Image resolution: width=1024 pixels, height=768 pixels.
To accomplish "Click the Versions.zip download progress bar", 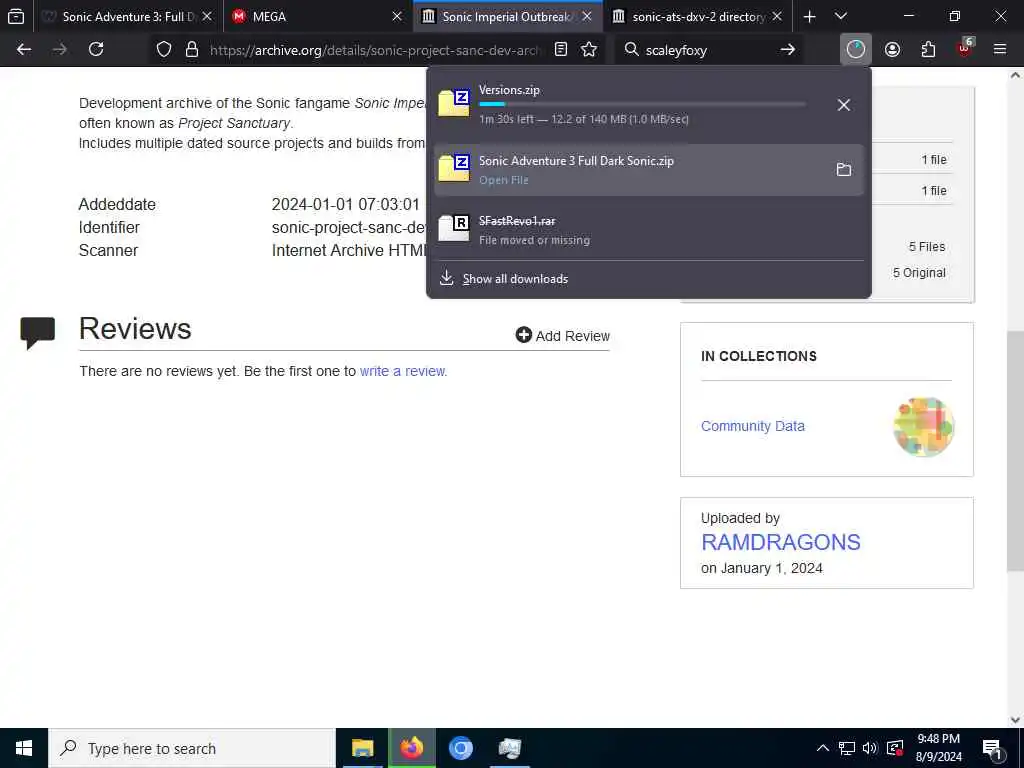I will pyautogui.click(x=643, y=104).
